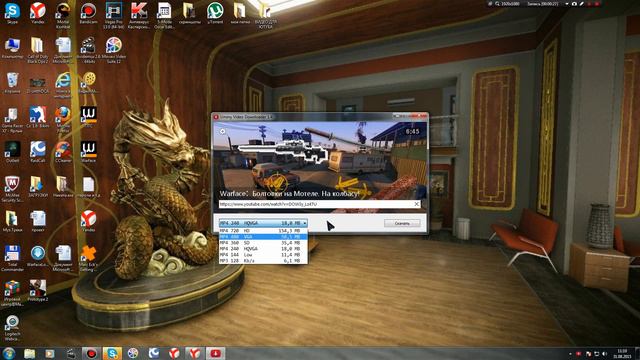This screenshot has height=360, width=640.
Task: Open uTorrent desktop shortcut
Action: 215,13
